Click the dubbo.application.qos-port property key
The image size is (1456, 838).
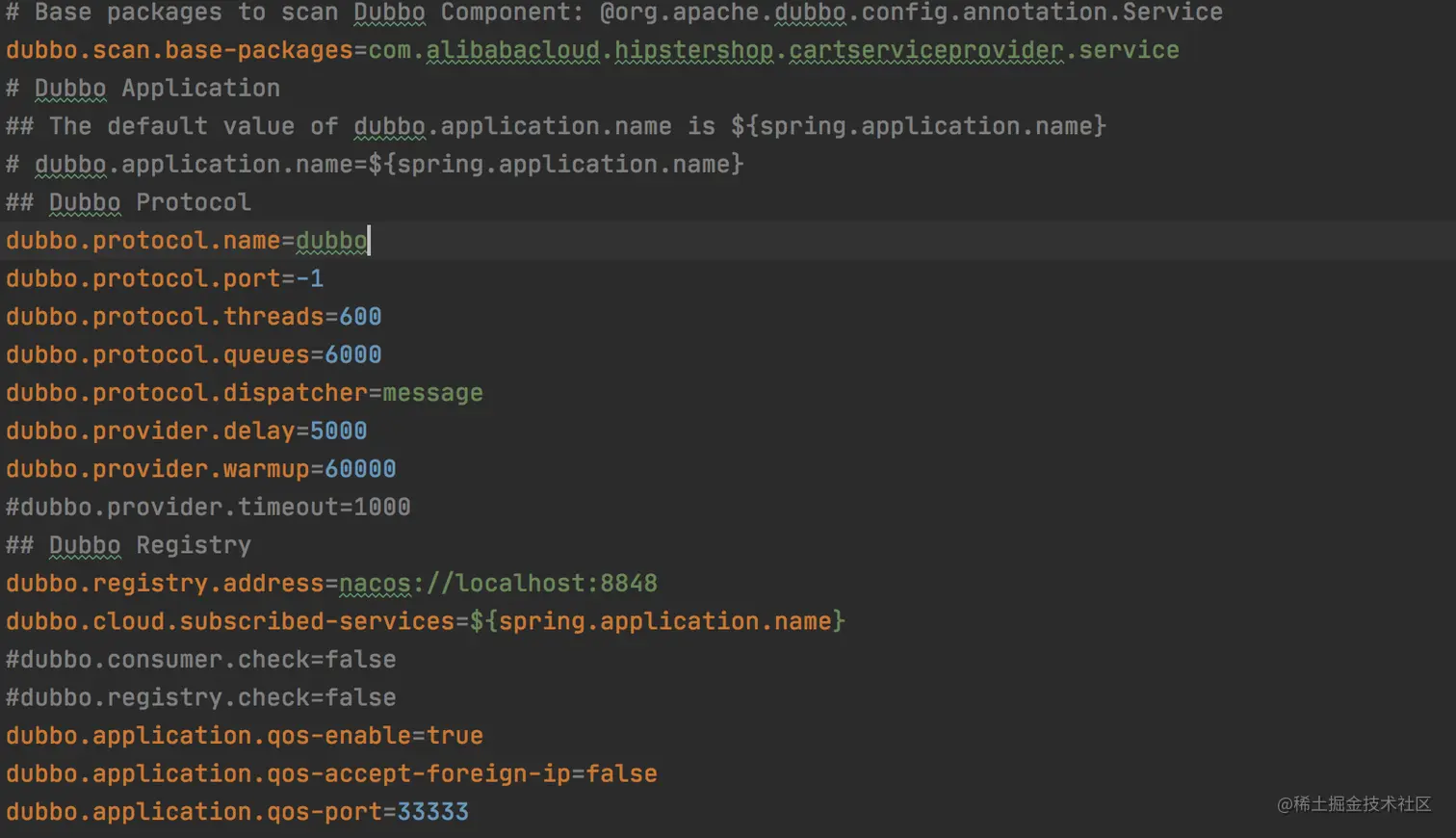195,812
